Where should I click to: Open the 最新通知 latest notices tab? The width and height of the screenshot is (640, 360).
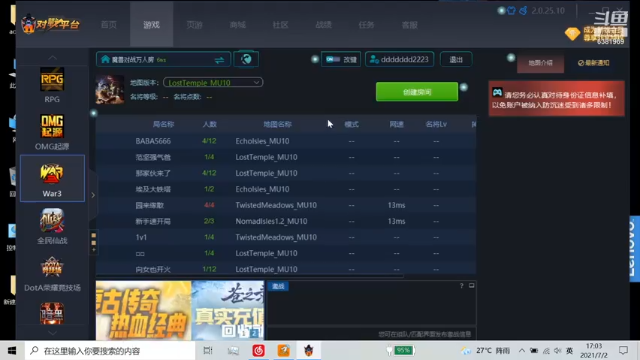coord(593,63)
